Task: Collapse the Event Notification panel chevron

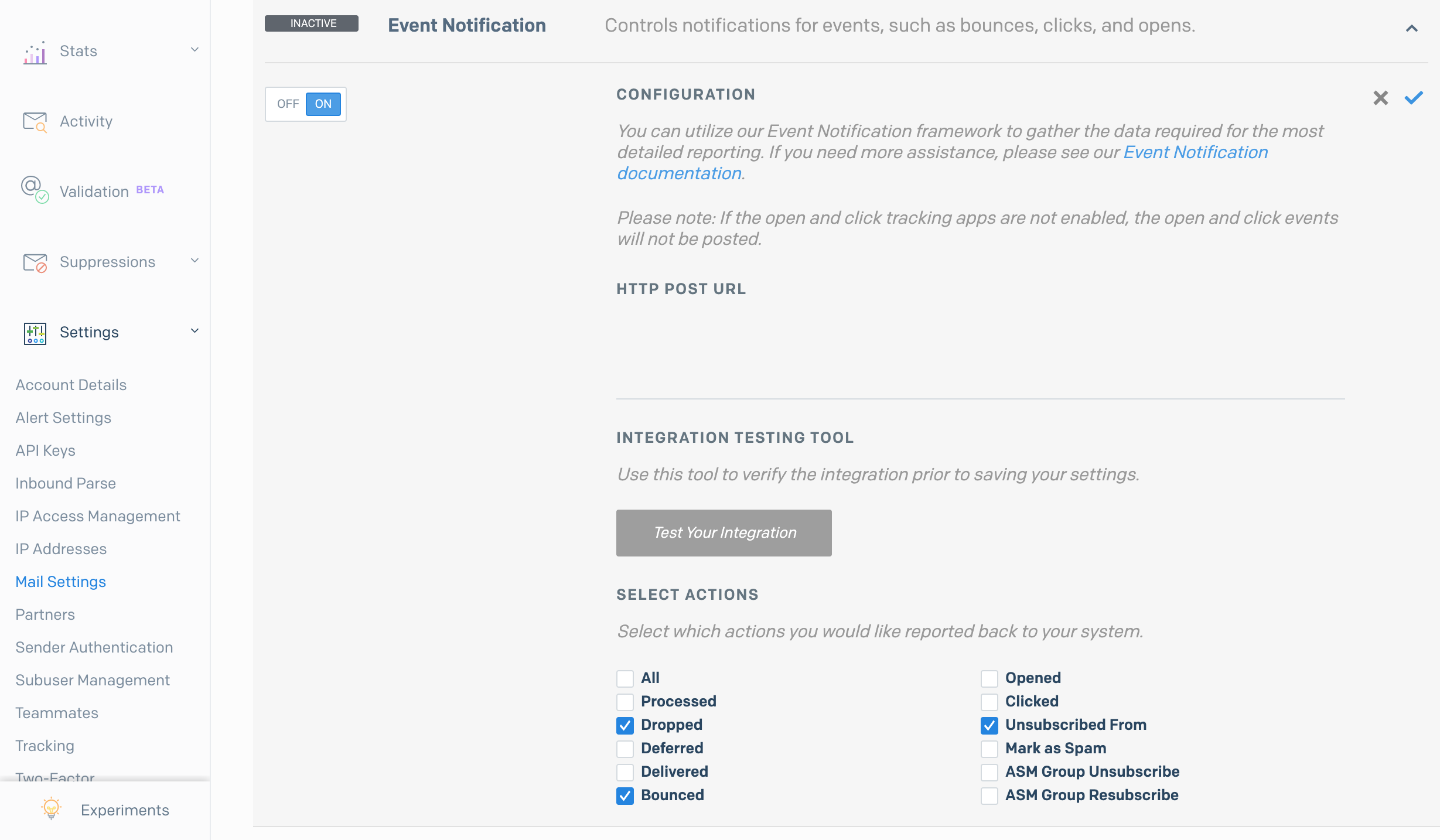Action: [x=1412, y=28]
